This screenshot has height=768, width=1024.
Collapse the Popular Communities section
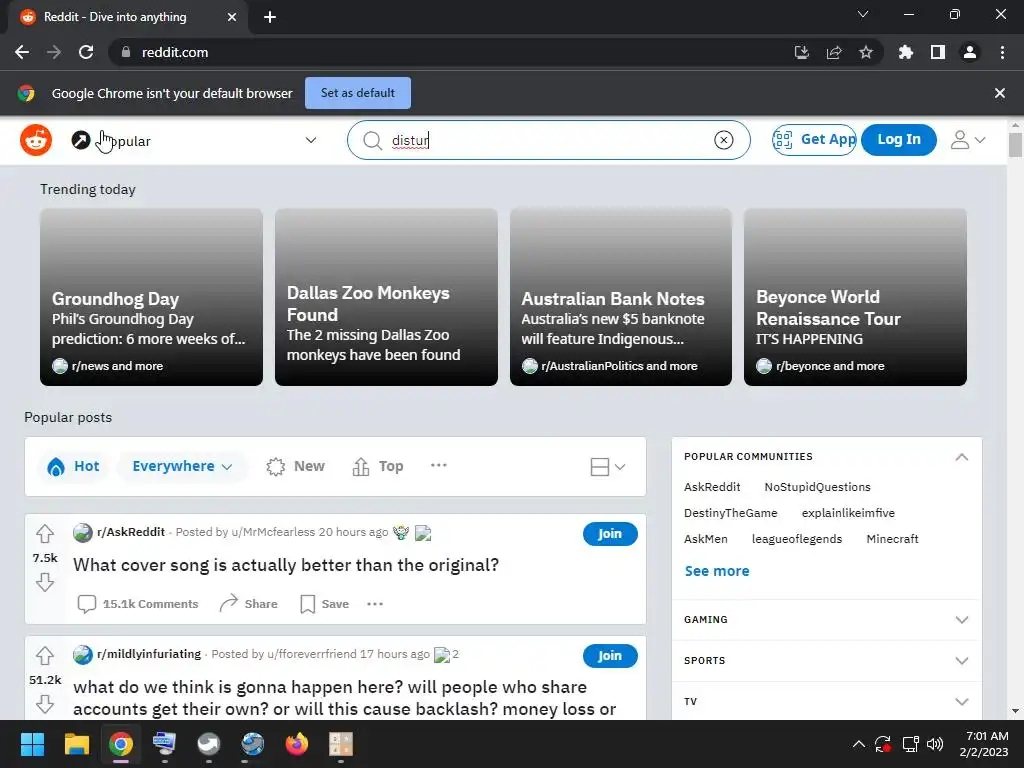point(961,456)
